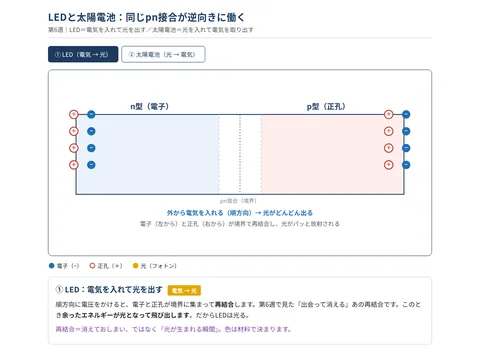Click the blue 電子 (−) legend dot
480x360 pixels.
click(x=51, y=266)
